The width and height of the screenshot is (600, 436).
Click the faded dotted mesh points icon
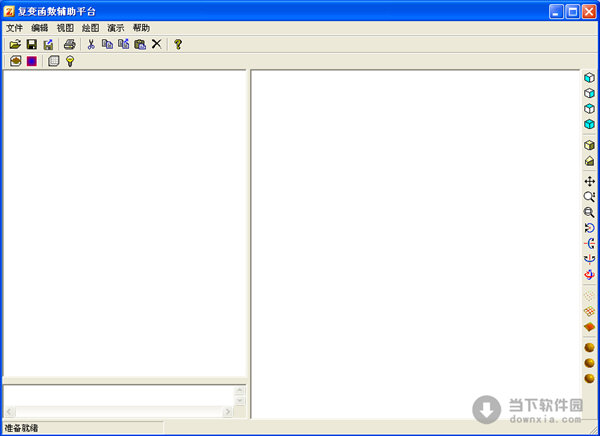pos(589,296)
